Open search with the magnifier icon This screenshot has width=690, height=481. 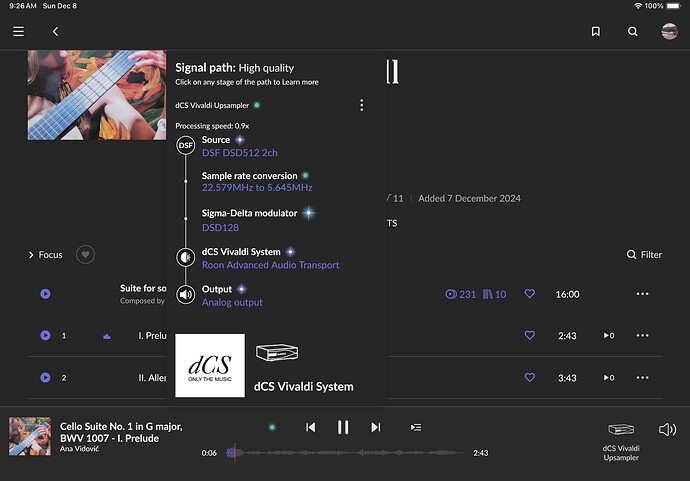tap(632, 31)
